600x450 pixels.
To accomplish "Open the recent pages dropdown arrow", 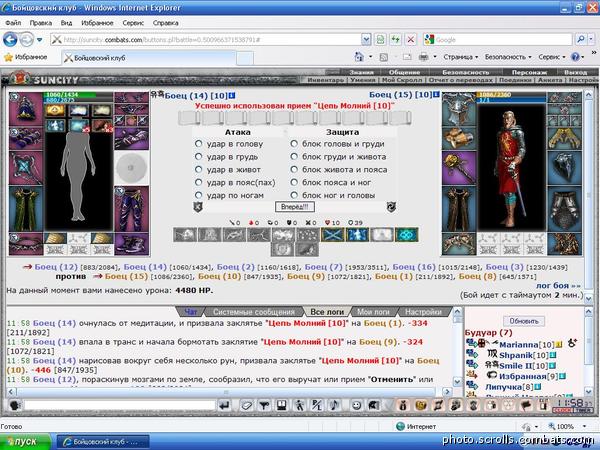I will [x=39, y=39].
